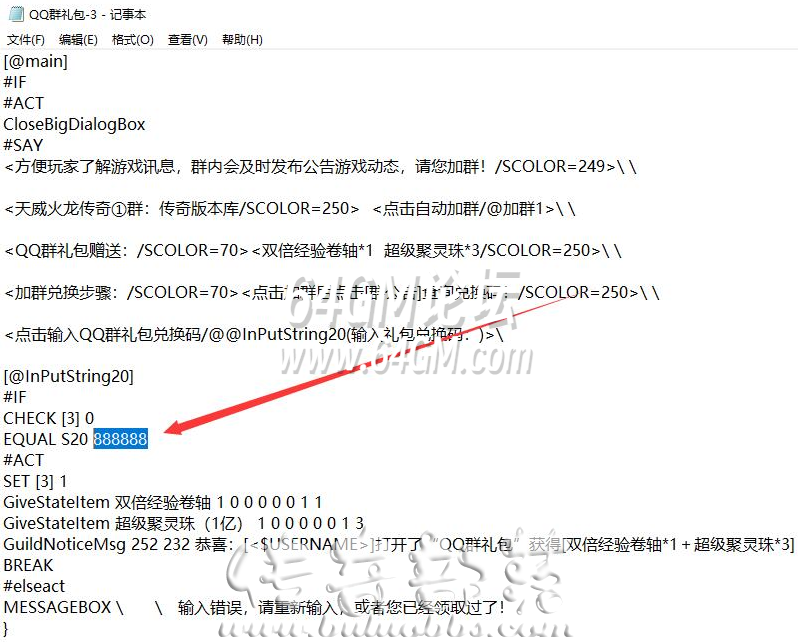Click the [@InPutString20] label line
Screen dimensions: 798x642
point(69,377)
